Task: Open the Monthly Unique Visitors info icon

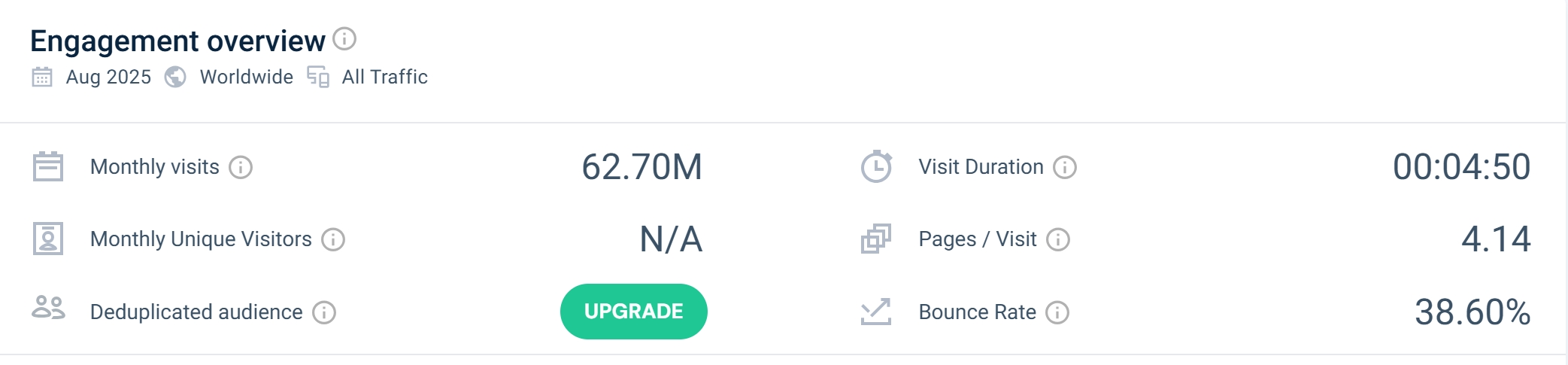Action: [333, 239]
